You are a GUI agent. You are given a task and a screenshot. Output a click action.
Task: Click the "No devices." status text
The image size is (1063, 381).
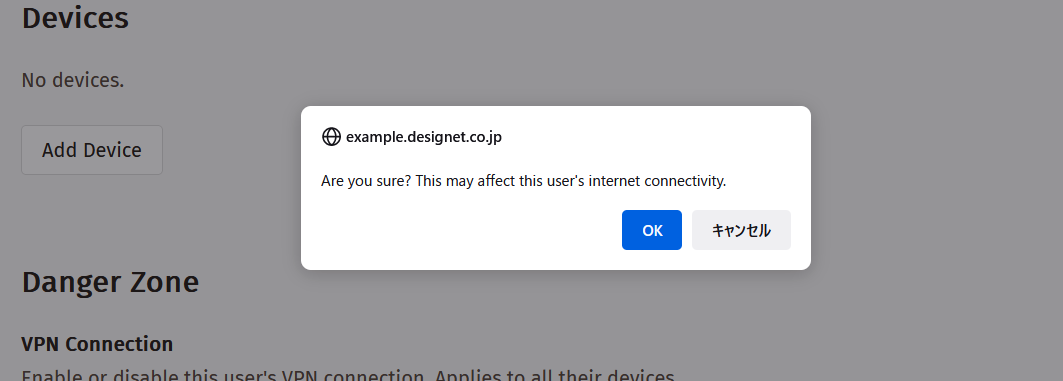(x=73, y=80)
